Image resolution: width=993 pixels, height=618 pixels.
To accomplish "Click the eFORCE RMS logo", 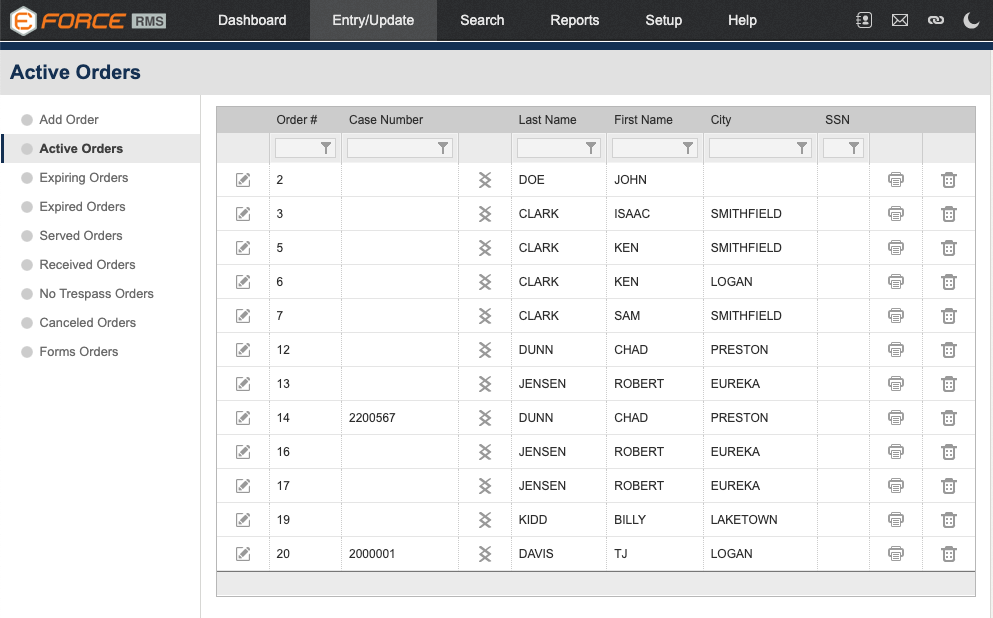I will click(85, 20).
